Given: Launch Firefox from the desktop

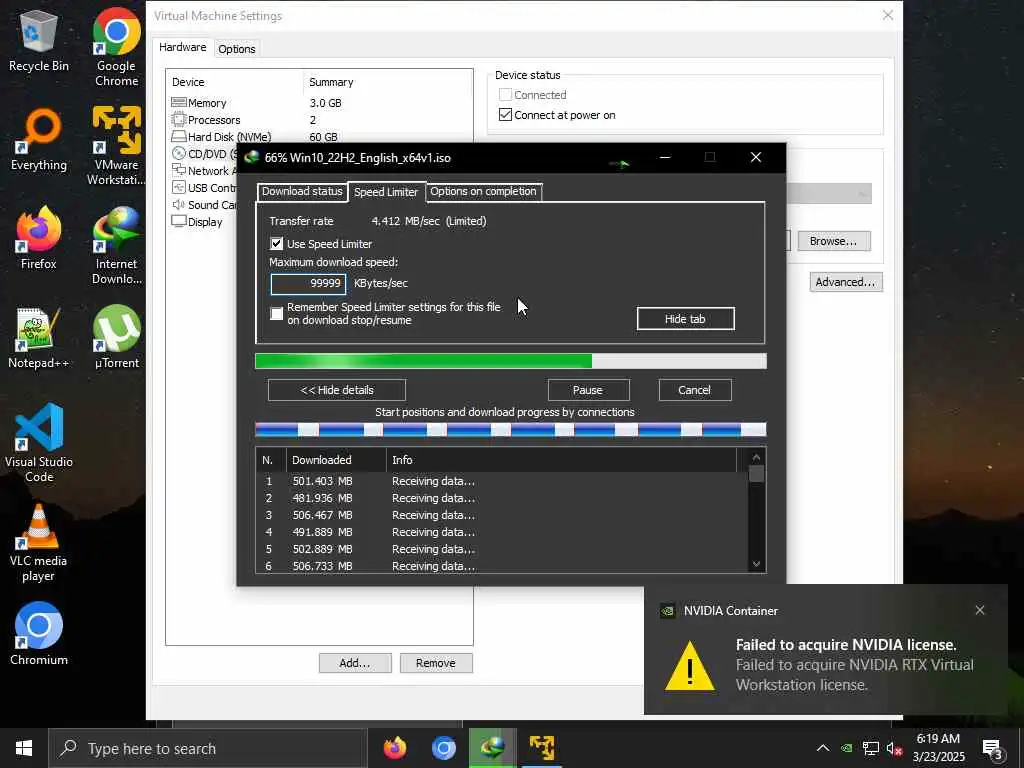Looking at the screenshot, I should click(x=39, y=238).
